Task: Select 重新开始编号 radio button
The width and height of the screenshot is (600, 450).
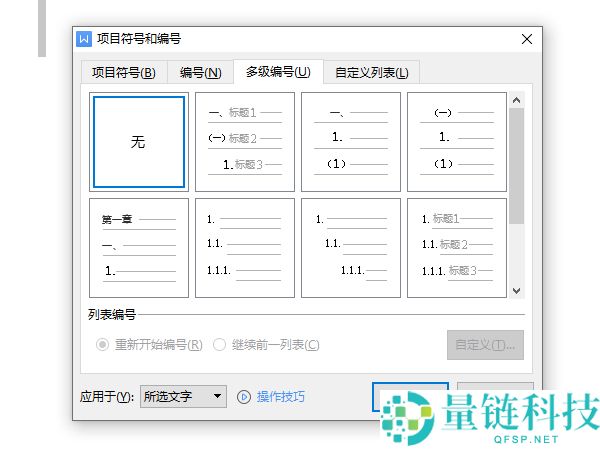Action: point(101,345)
